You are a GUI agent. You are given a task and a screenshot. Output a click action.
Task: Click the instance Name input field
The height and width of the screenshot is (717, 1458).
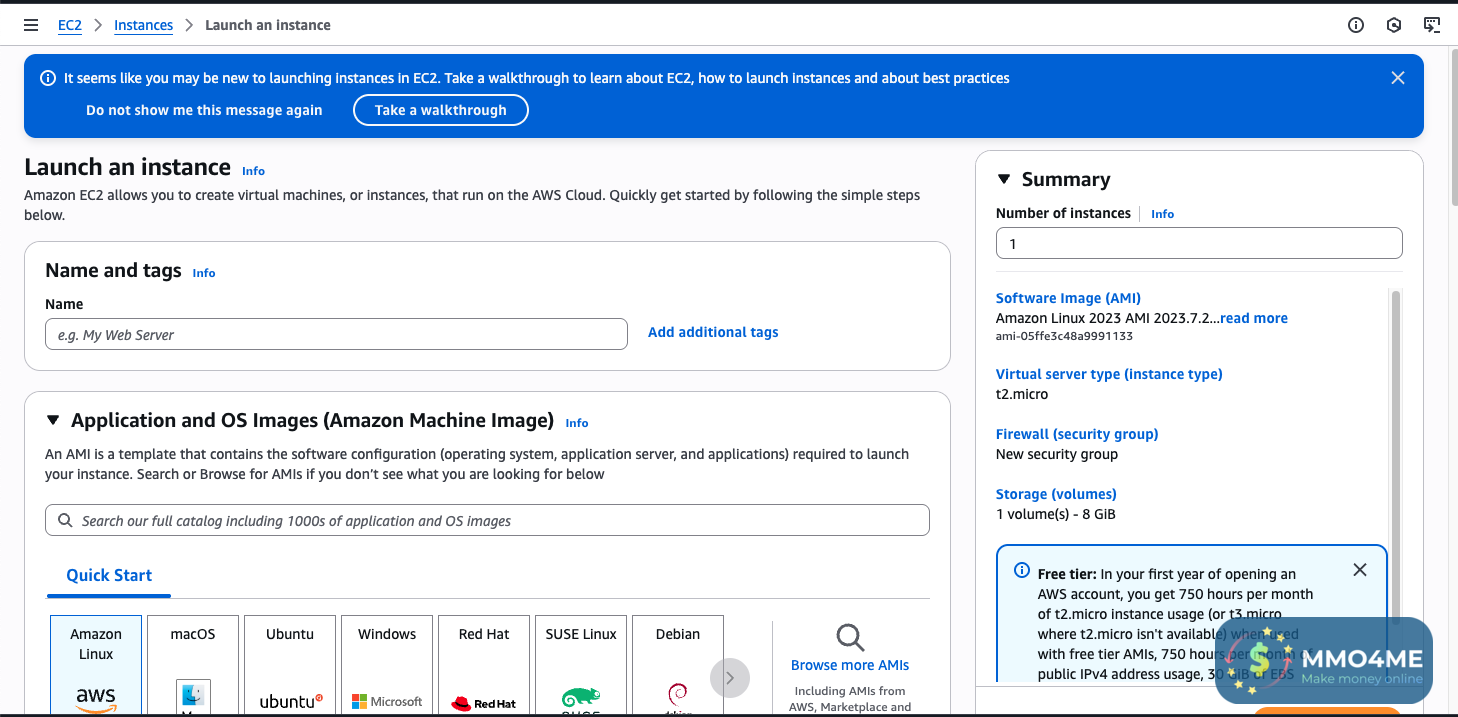336,335
